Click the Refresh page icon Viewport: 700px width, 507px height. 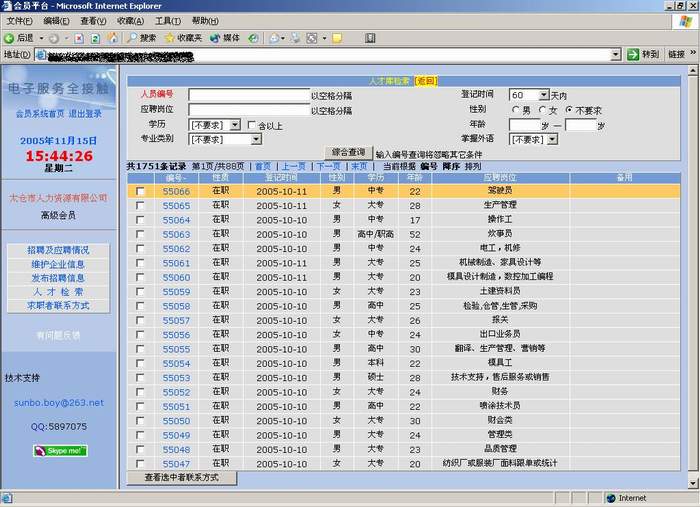(x=97, y=38)
